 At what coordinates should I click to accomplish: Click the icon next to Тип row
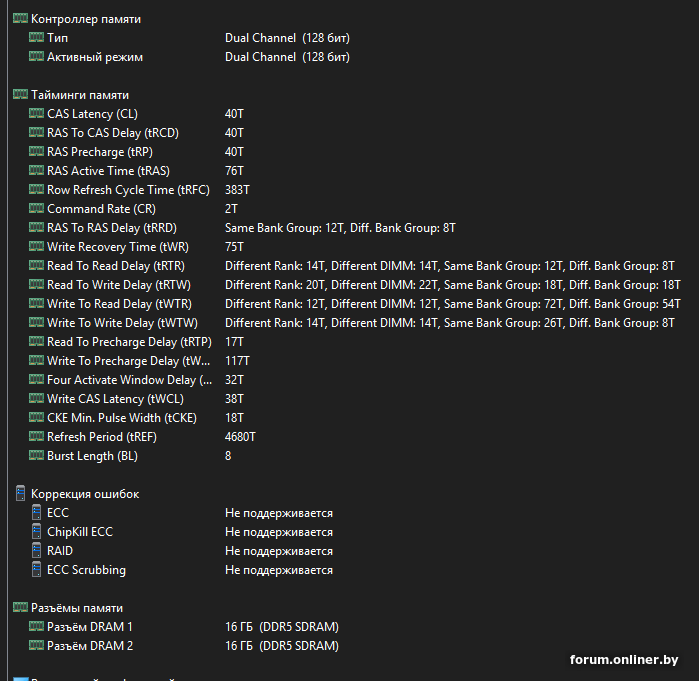tap(37, 37)
